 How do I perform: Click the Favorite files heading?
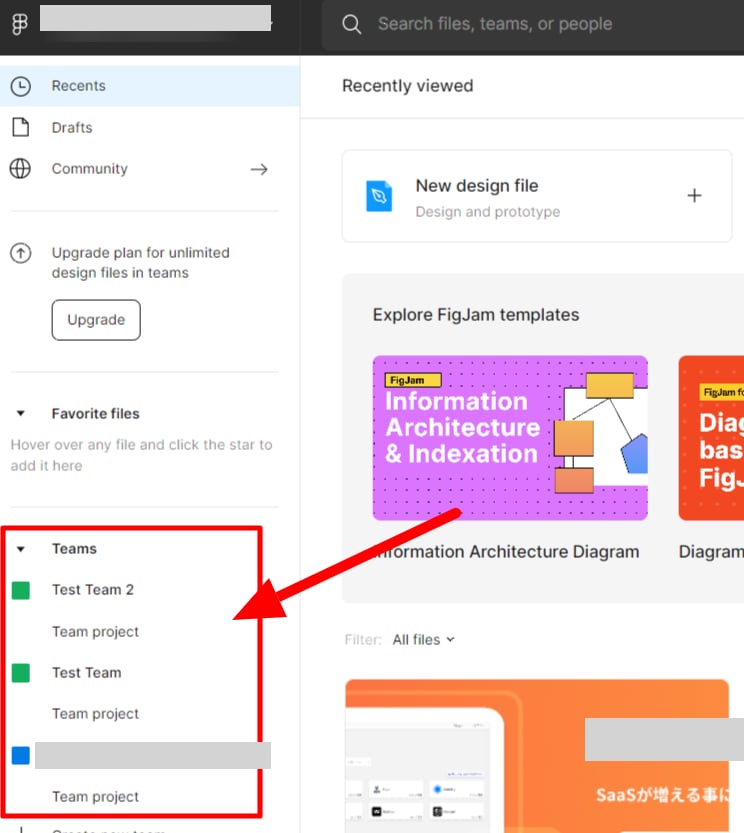click(96, 414)
